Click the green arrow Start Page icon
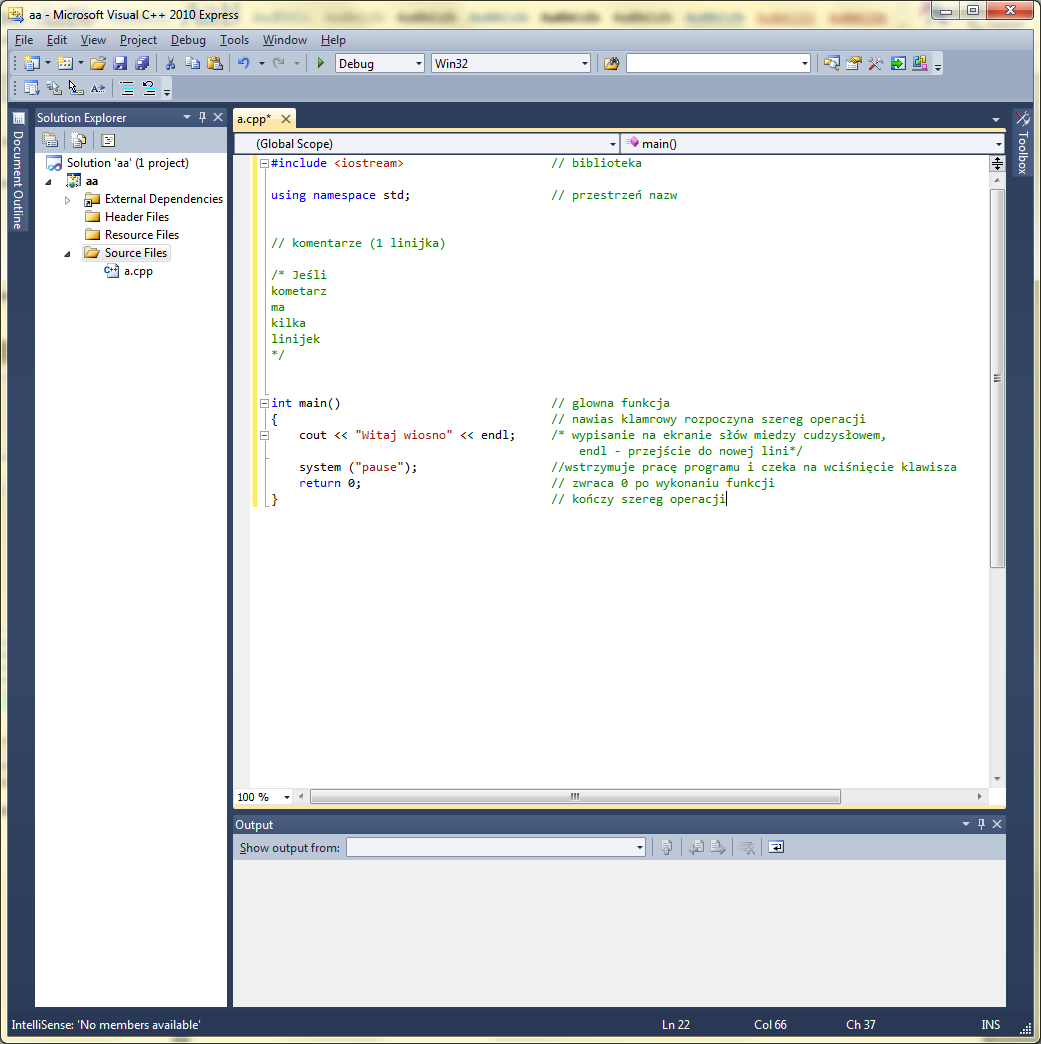1041x1044 pixels. click(x=898, y=63)
